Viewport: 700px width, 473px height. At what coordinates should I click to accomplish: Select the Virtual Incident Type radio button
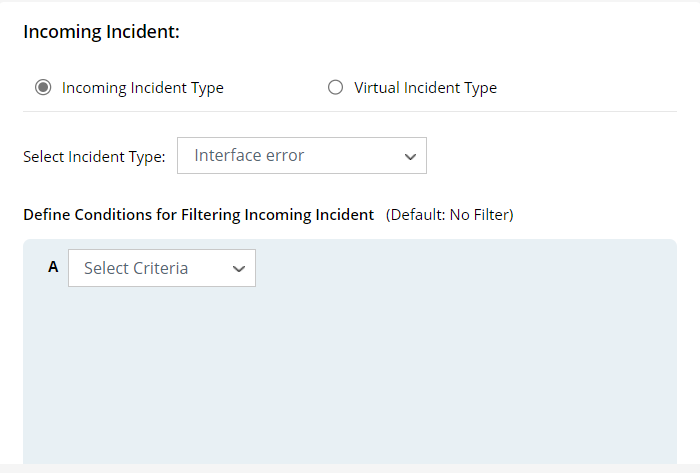pos(335,88)
